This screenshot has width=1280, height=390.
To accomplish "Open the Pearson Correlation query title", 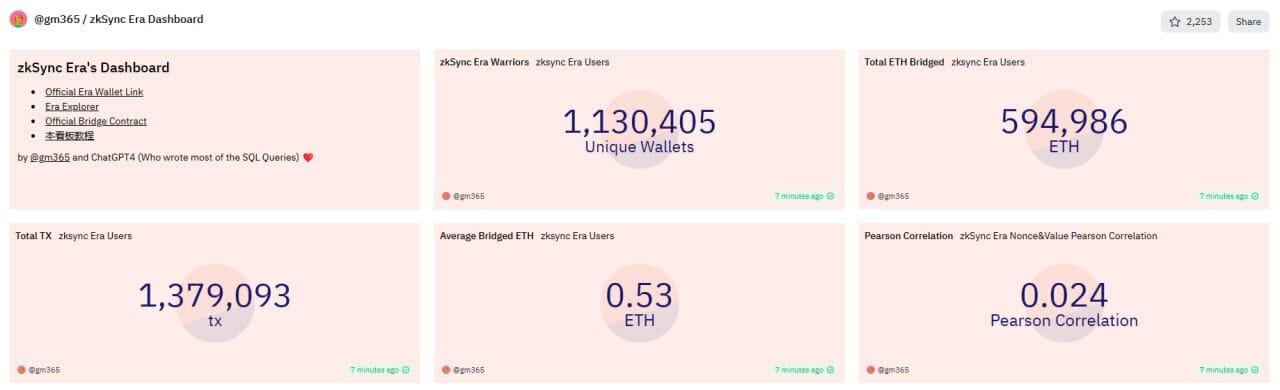I will coord(909,236).
